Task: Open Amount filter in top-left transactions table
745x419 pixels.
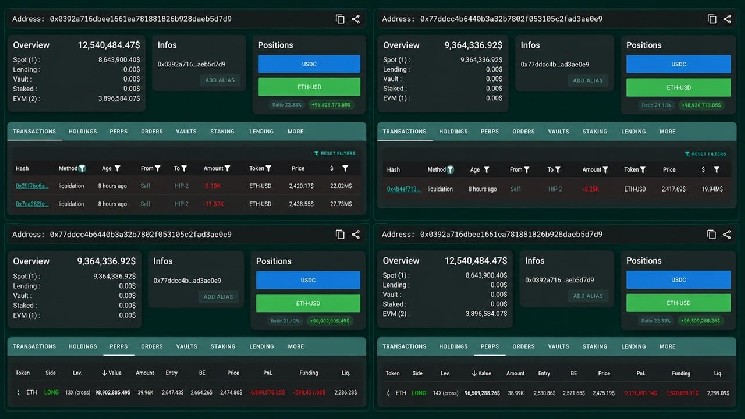Action: 228,169
